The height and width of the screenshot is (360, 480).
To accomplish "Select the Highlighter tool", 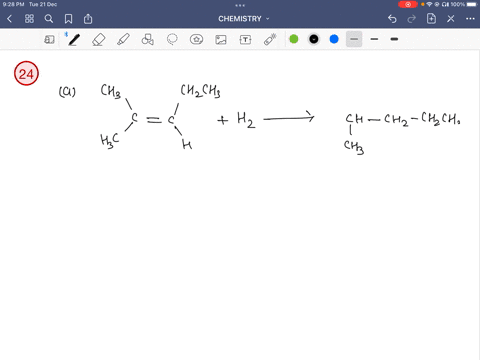I will pos(123,39).
